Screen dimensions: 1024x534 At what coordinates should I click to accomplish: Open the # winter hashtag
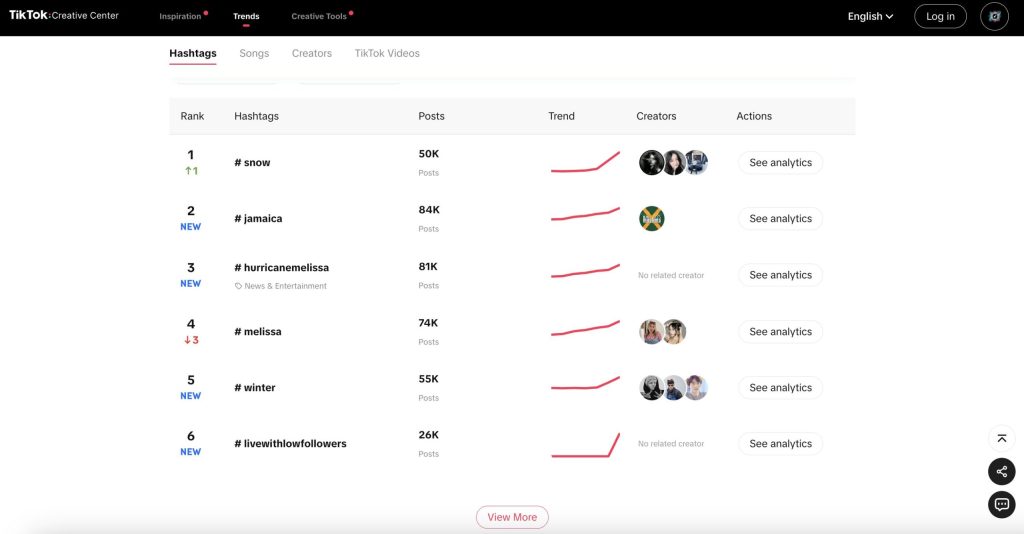pos(255,388)
